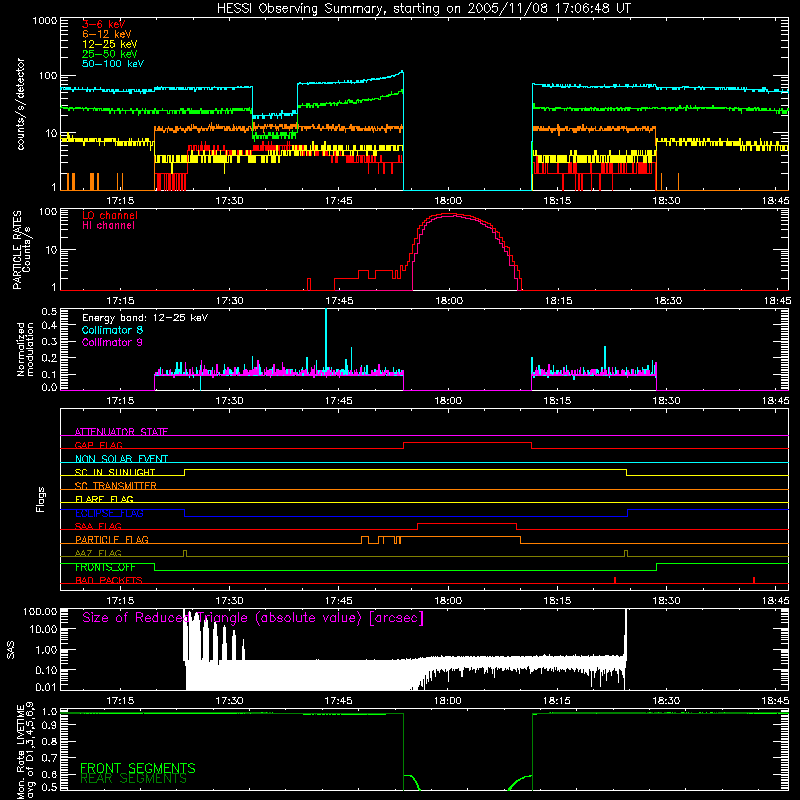Click the SC IN SUNLIGHT flag label

click(115, 472)
